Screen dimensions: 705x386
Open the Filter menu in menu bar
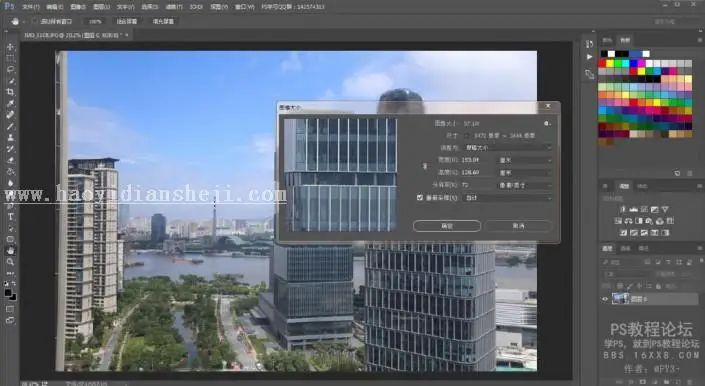[174, 7]
